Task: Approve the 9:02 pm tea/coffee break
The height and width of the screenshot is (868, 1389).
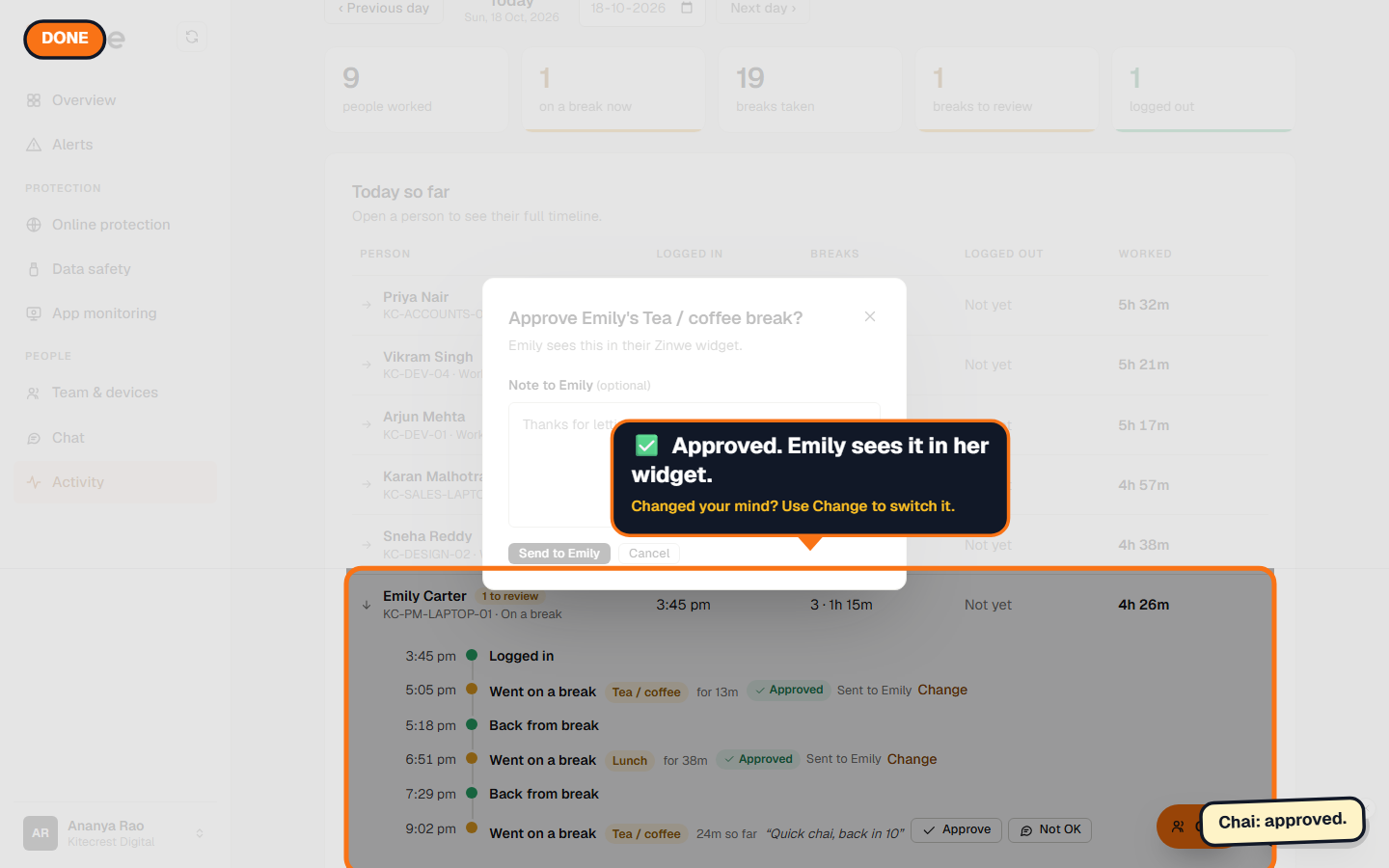Action: tap(957, 830)
